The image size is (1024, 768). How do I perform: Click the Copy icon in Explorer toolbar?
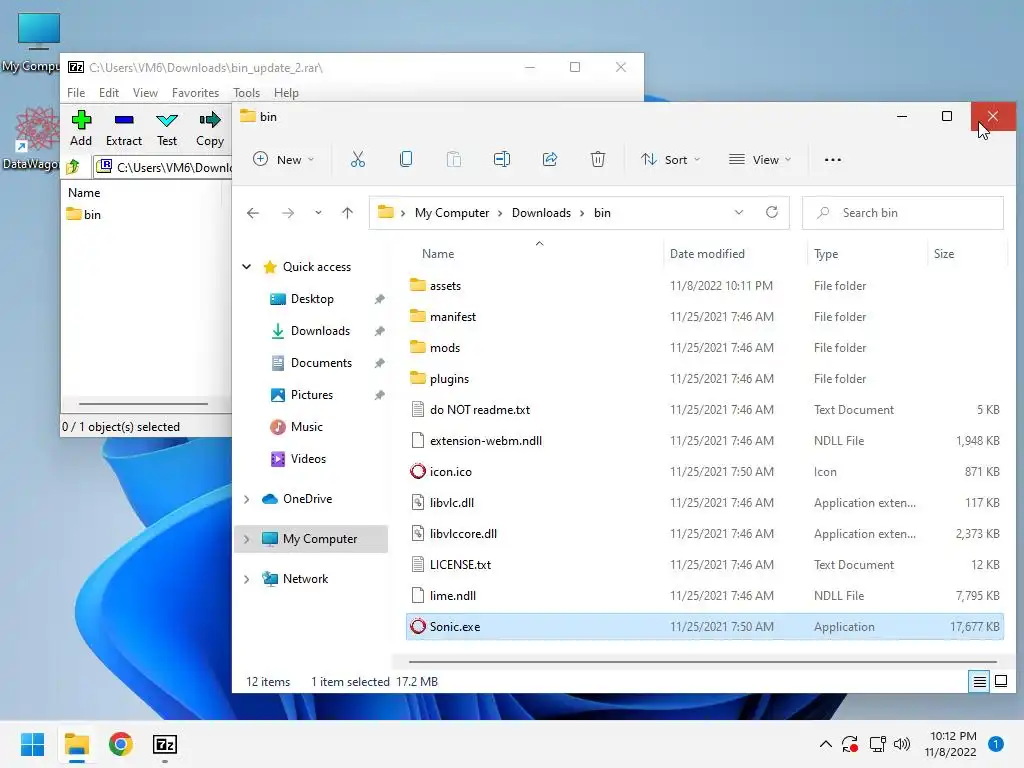[x=406, y=159]
